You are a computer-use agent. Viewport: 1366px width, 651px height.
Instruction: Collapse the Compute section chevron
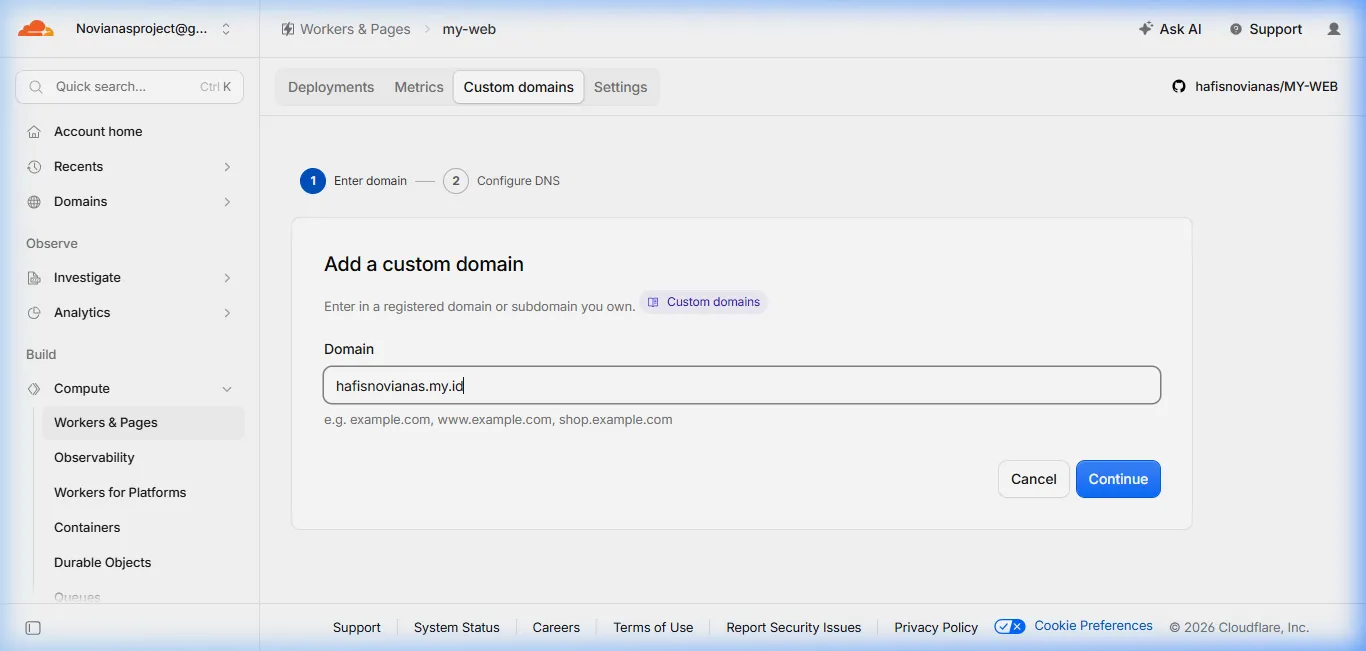click(x=227, y=389)
